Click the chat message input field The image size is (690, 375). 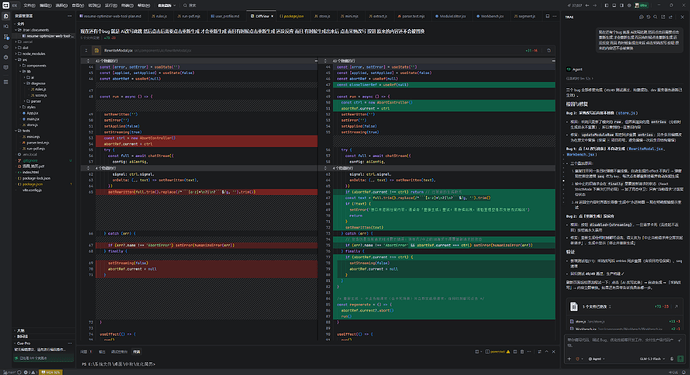click(621, 342)
